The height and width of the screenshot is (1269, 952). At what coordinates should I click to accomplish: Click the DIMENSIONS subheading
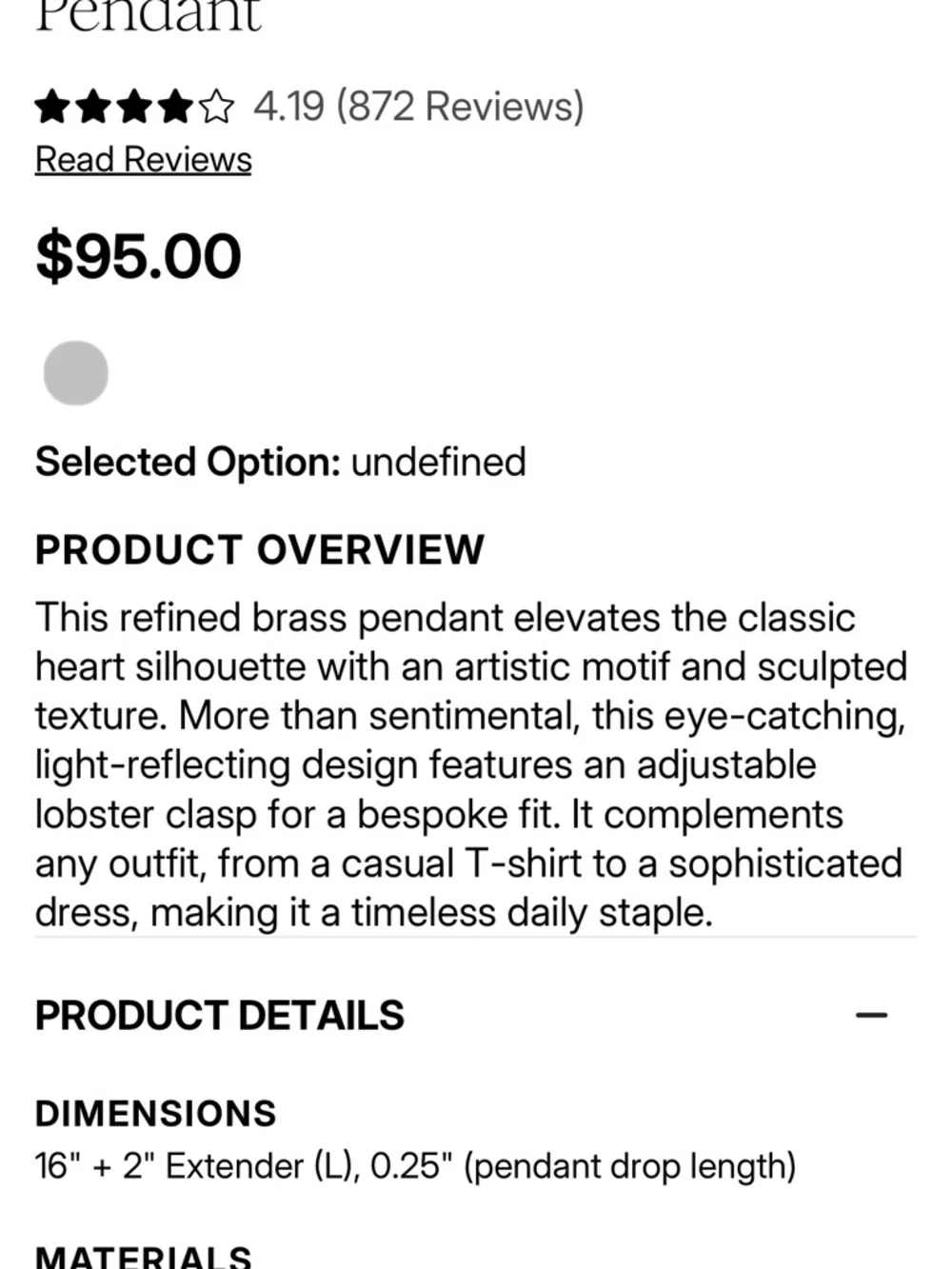(x=156, y=1114)
